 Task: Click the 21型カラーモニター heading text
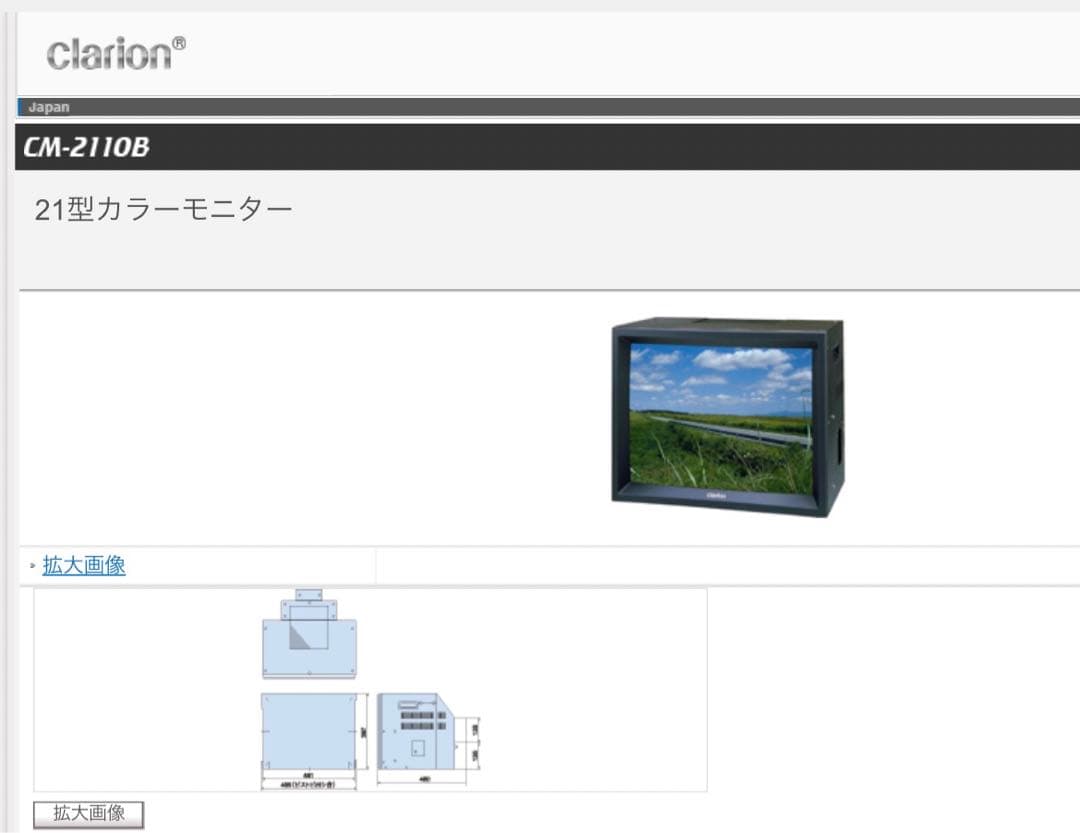point(163,210)
